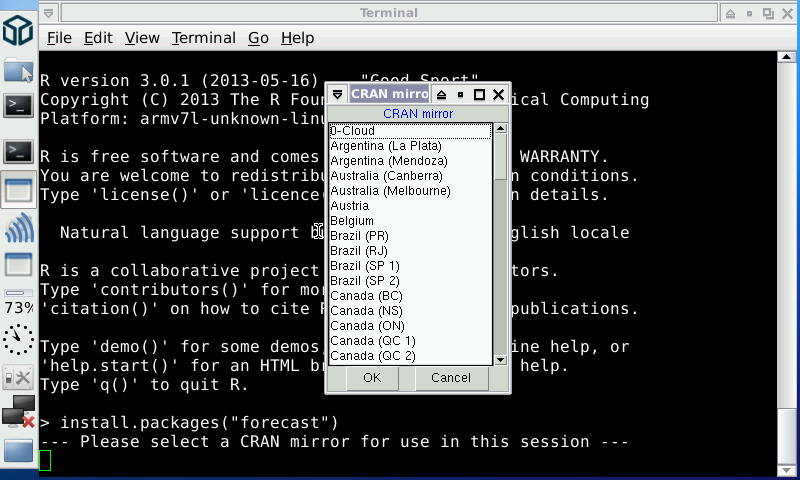This screenshot has height=480, width=800.
Task: Select the 0-Cloud mirror
Action: click(x=410, y=131)
